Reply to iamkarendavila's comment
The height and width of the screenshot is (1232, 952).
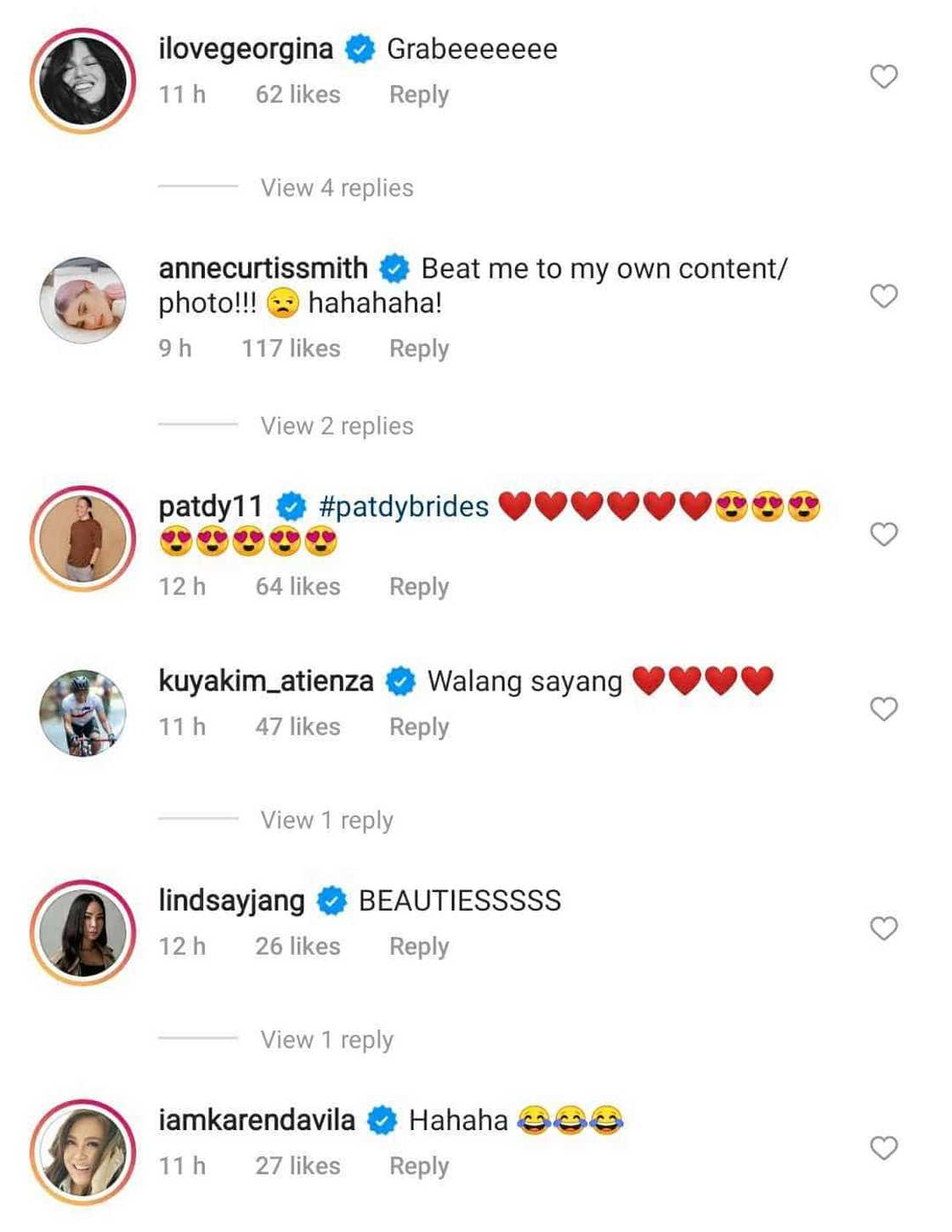point(419,1166)
